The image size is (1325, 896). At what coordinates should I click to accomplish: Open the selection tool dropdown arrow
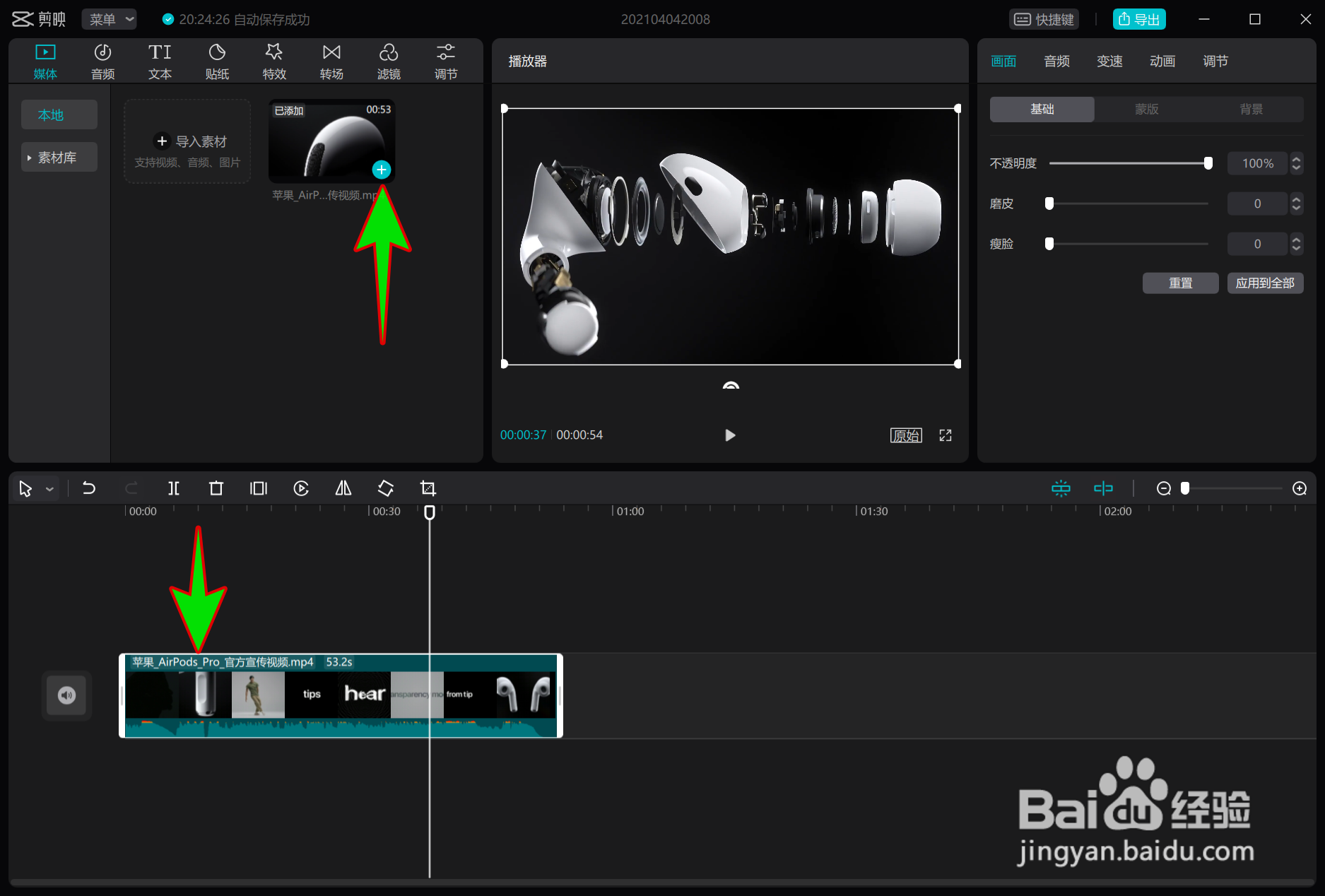coord(49,489)
